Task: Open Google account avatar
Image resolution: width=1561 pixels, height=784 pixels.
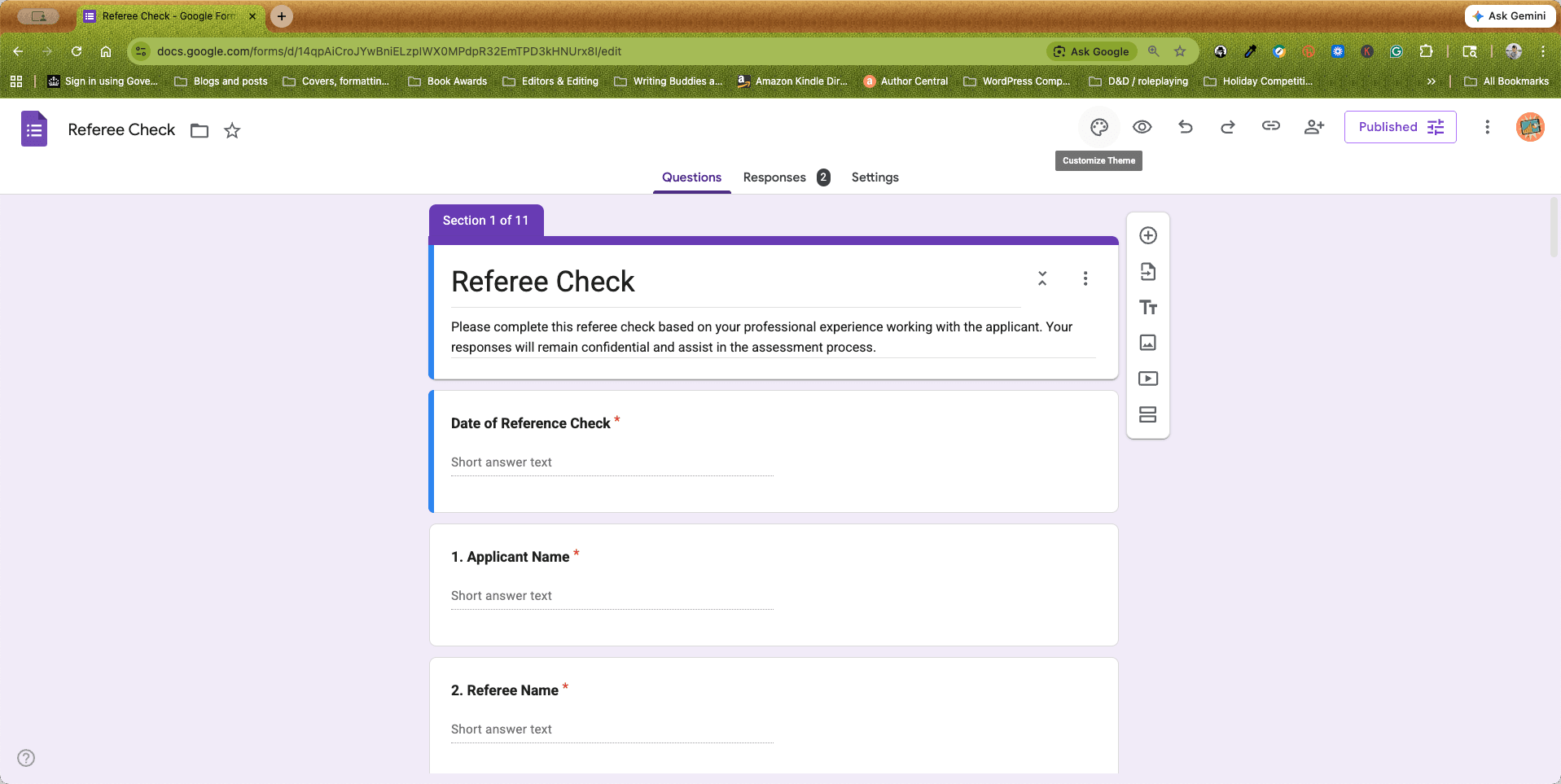Action: (x=1530, y=127)
